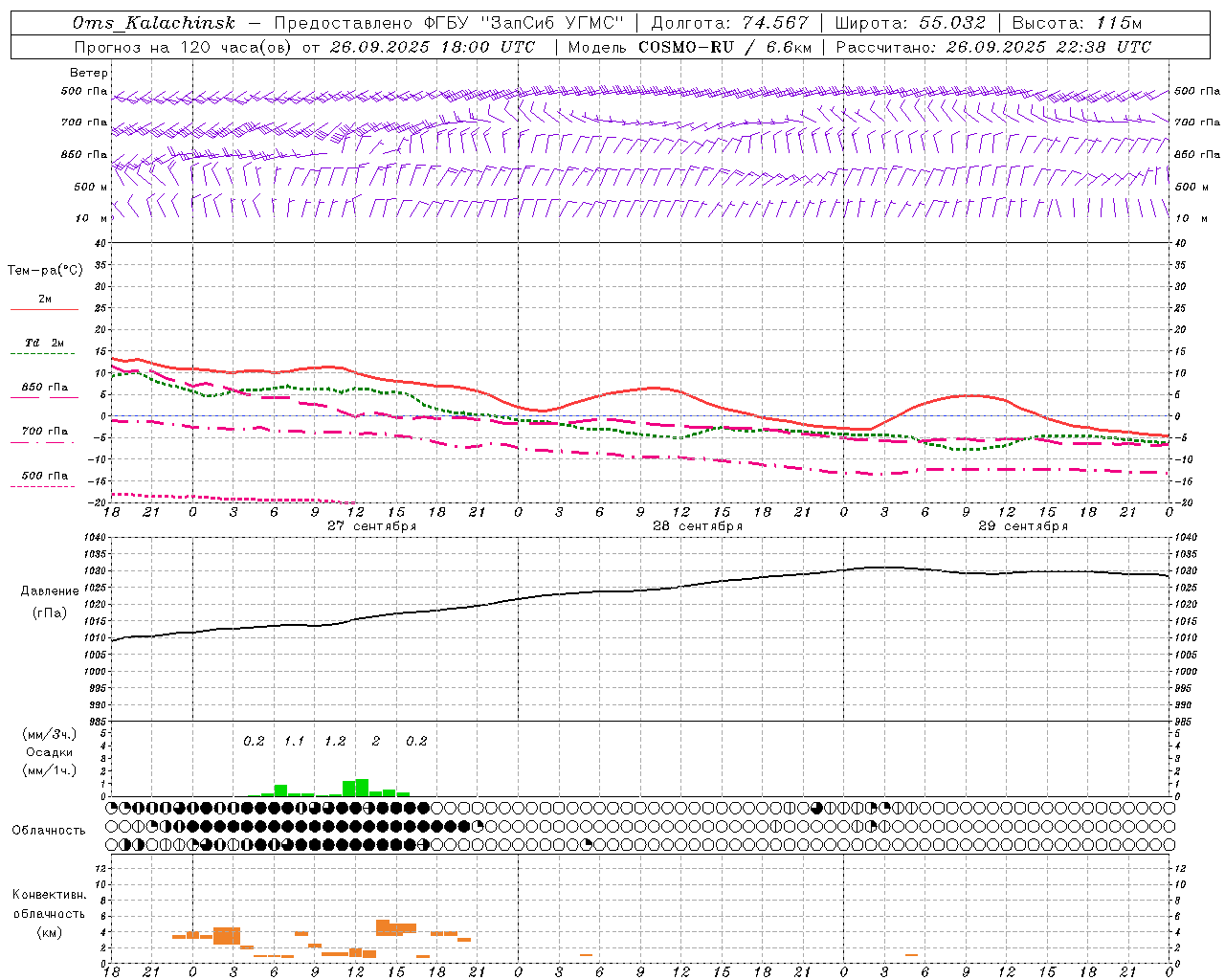This screenshot has height=980, width=1225.
Task: Click the left 850 гПа wind level label
Action: coord(84,154)
